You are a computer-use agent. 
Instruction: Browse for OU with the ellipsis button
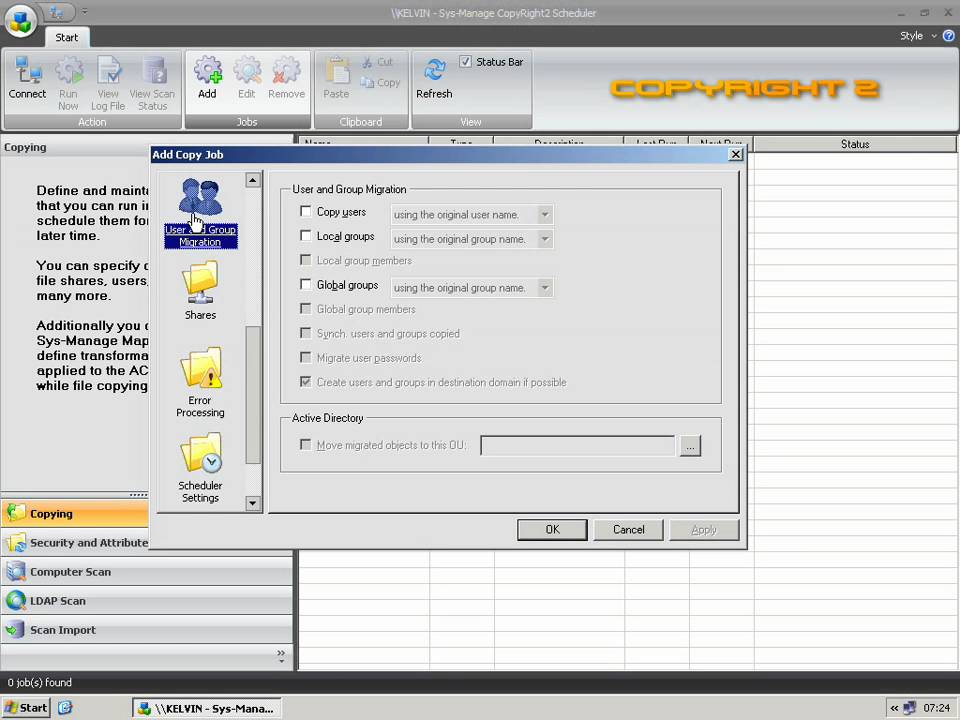click(x=690, y=446)
